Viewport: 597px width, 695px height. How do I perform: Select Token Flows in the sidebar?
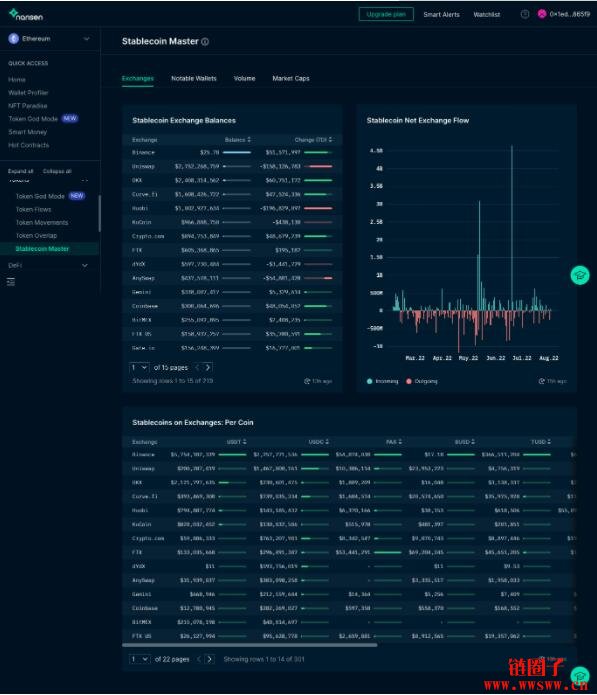(x=33, y=209)
